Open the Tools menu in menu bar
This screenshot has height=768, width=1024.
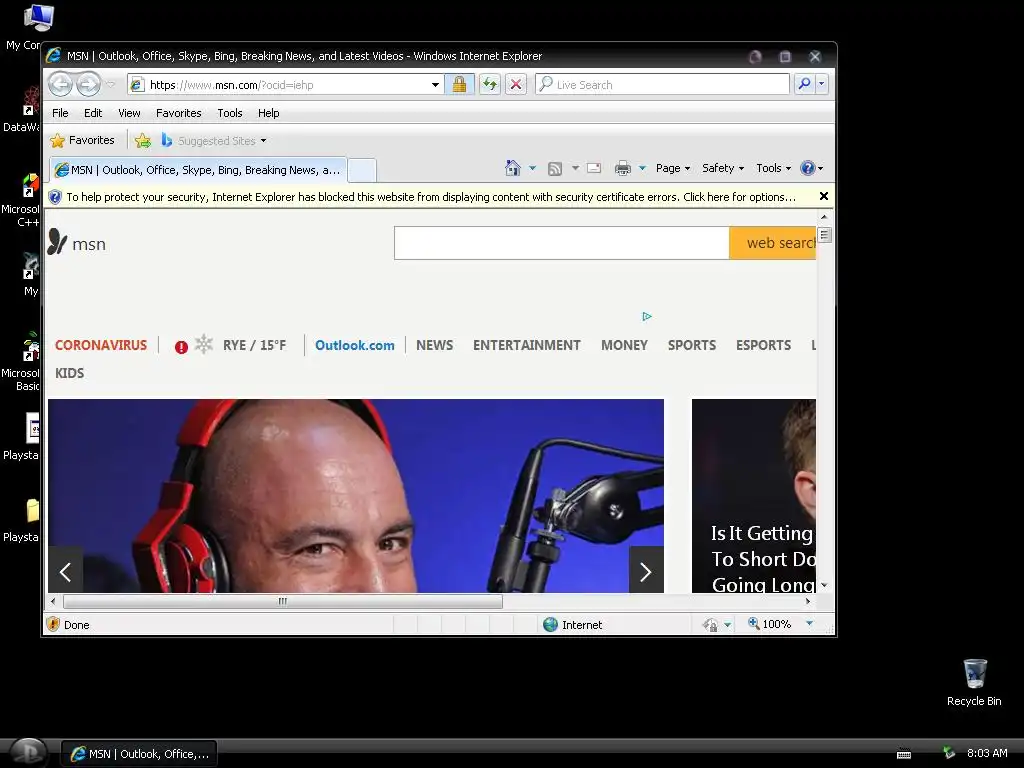click(x=230, y=113)
